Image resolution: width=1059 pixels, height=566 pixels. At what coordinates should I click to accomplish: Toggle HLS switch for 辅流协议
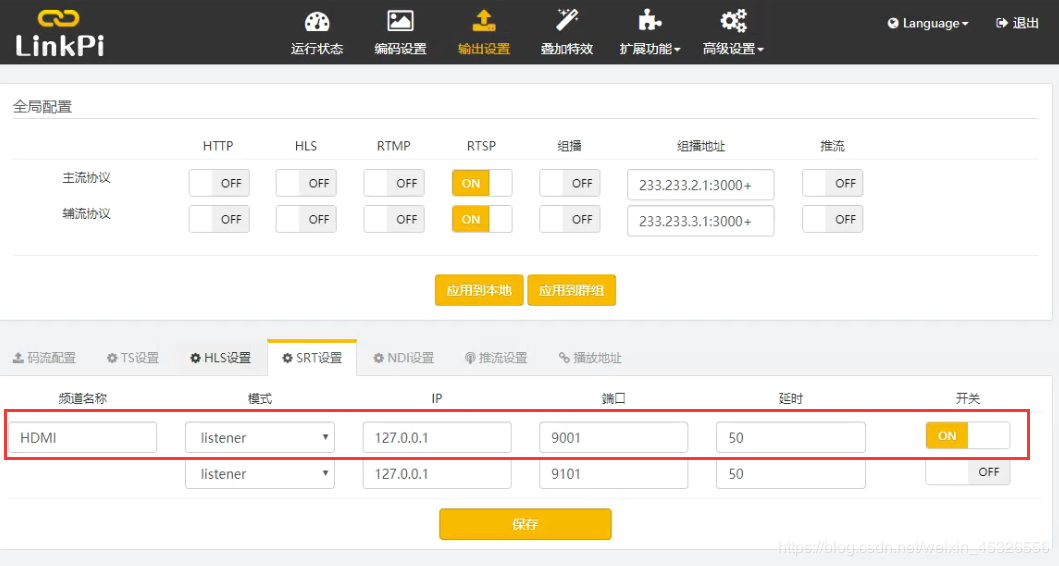point(306,219)
